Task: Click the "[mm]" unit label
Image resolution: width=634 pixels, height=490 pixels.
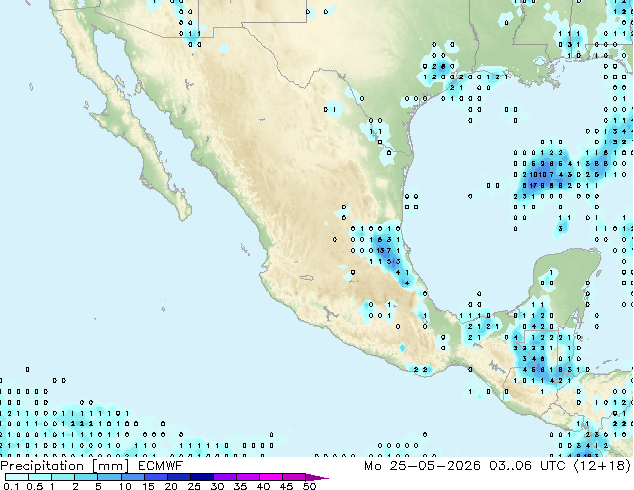Action: pyautogui.click(x=110, y=466)
